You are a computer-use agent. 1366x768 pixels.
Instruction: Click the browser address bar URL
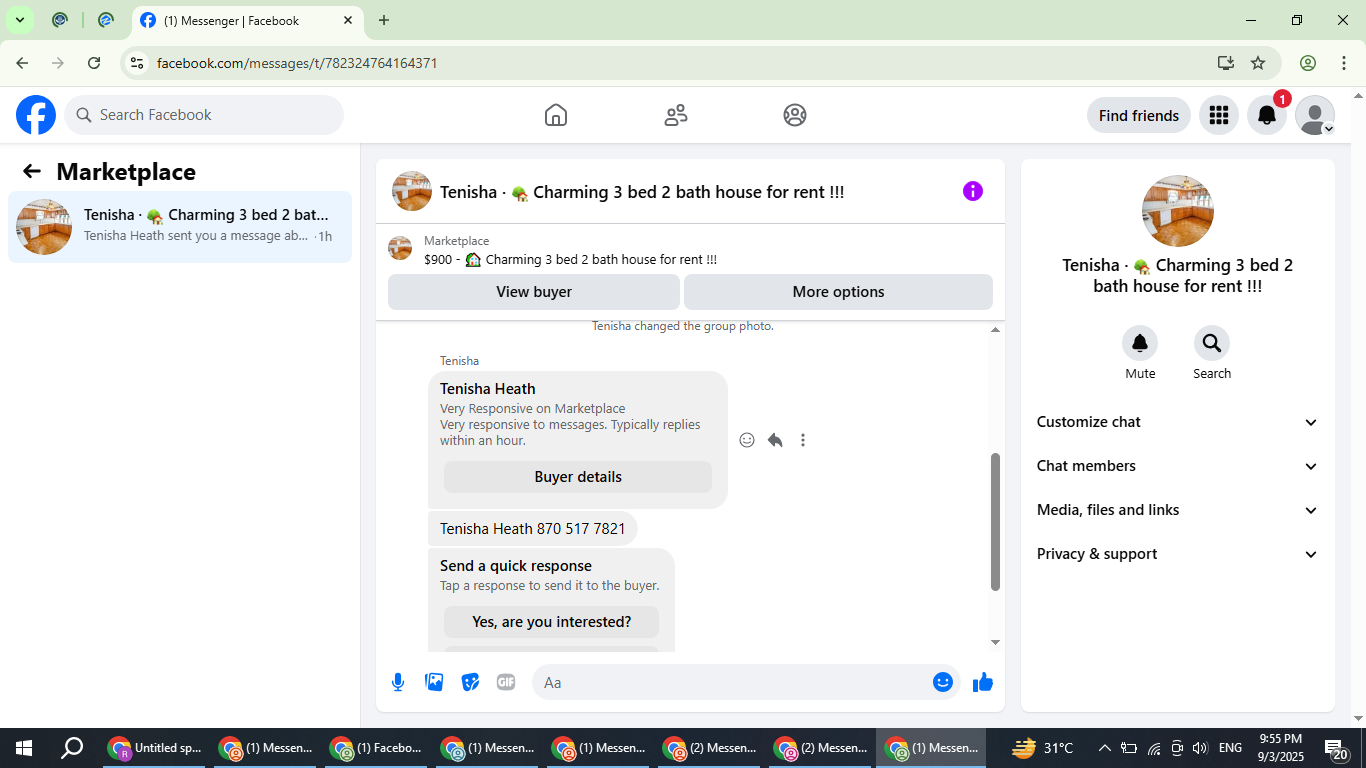click(x=297, y=63)
